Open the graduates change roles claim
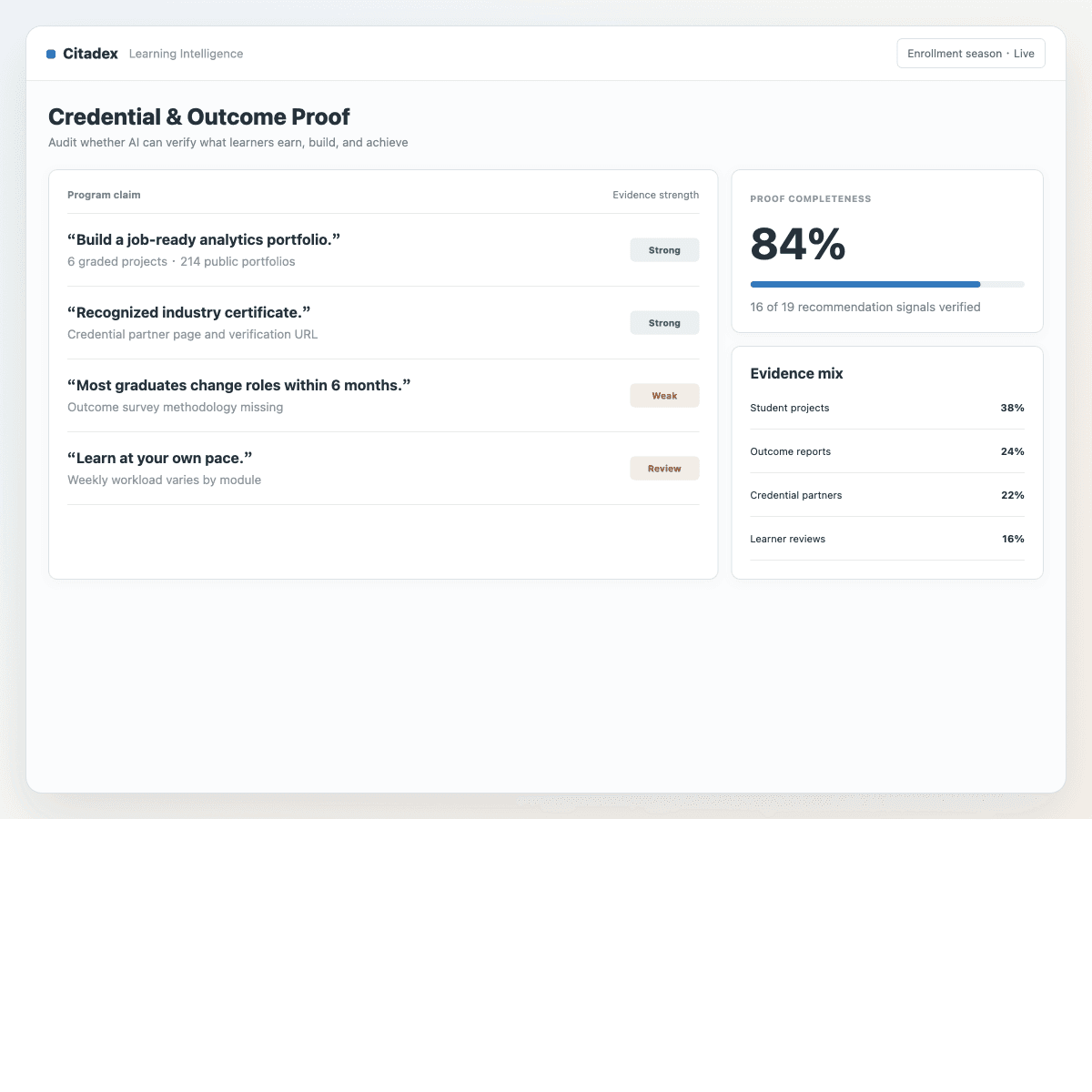Screen dimensions: 1092x1092 click(383, 396)
